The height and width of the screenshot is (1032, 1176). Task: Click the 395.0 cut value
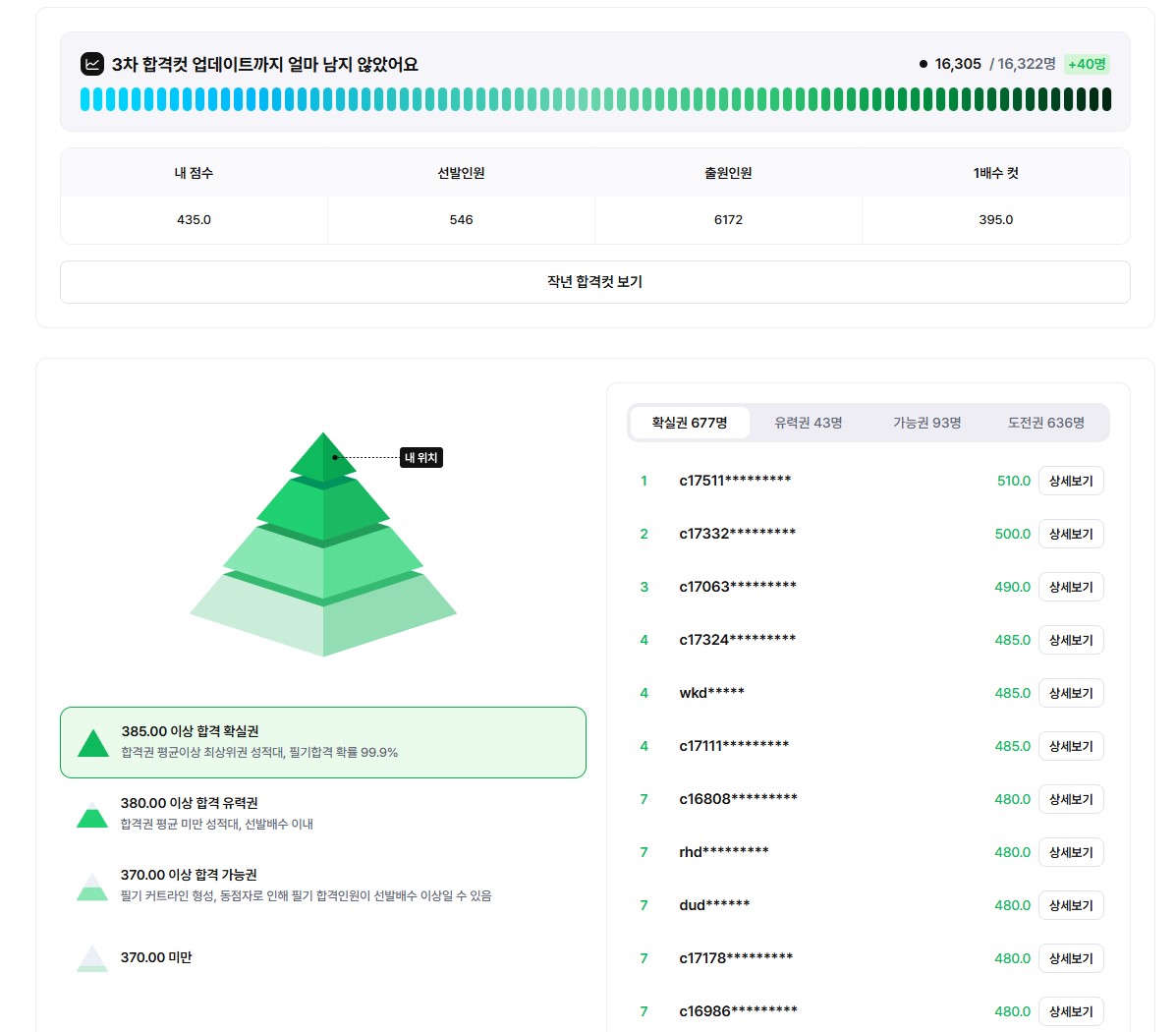(x=996, y=220)
